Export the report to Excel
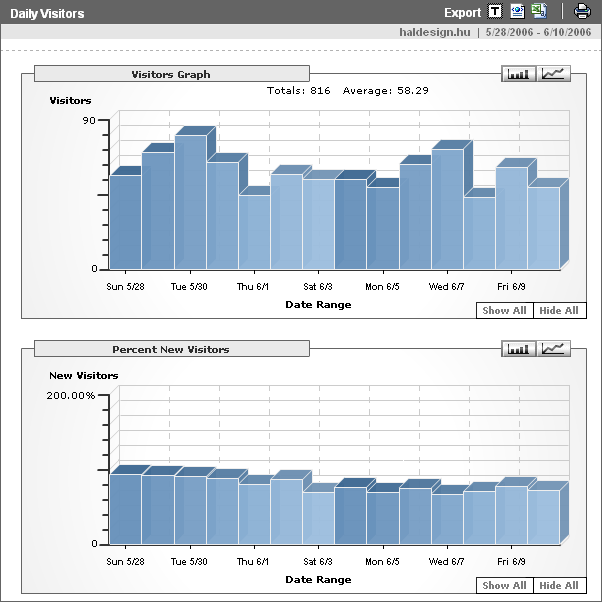The width and height of the screenshot is (602, 602). [x=539, y=12]
